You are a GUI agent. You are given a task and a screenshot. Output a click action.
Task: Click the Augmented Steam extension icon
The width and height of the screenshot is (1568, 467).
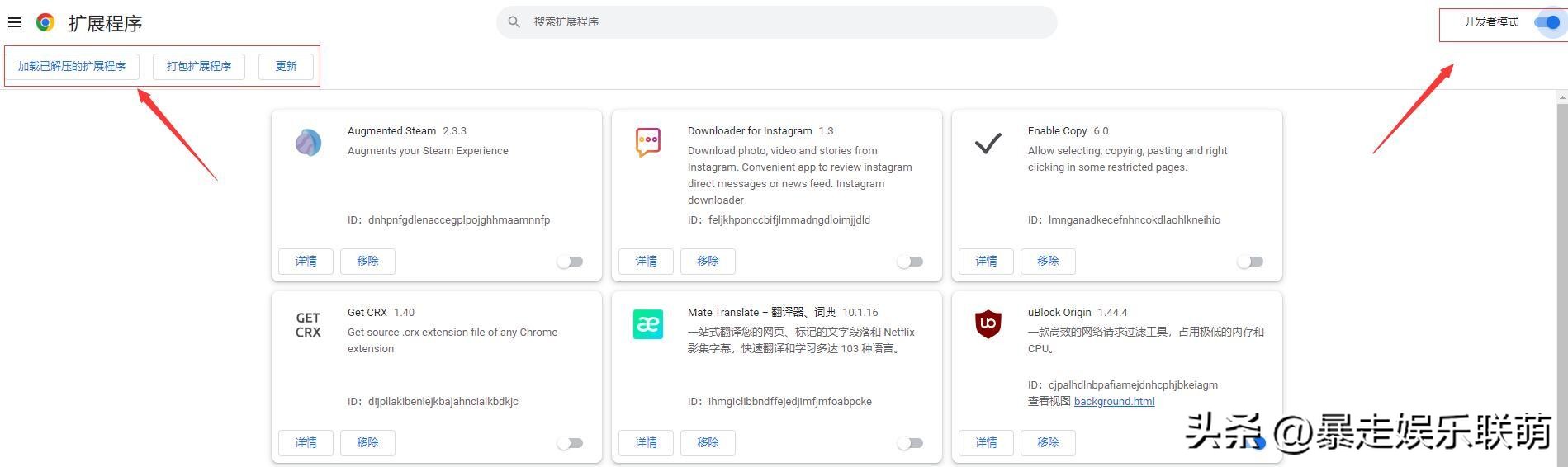tap(308, 143)
